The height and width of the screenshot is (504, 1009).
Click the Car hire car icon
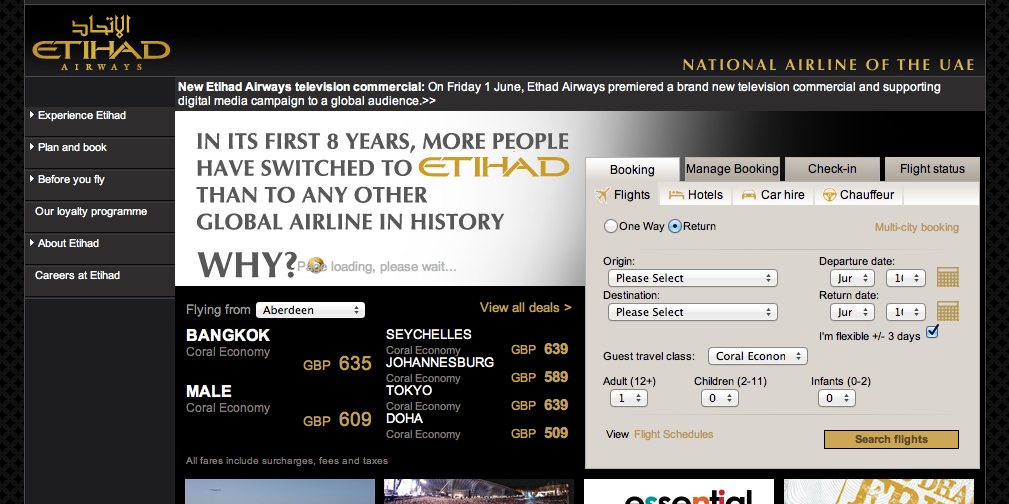[748, 194]
